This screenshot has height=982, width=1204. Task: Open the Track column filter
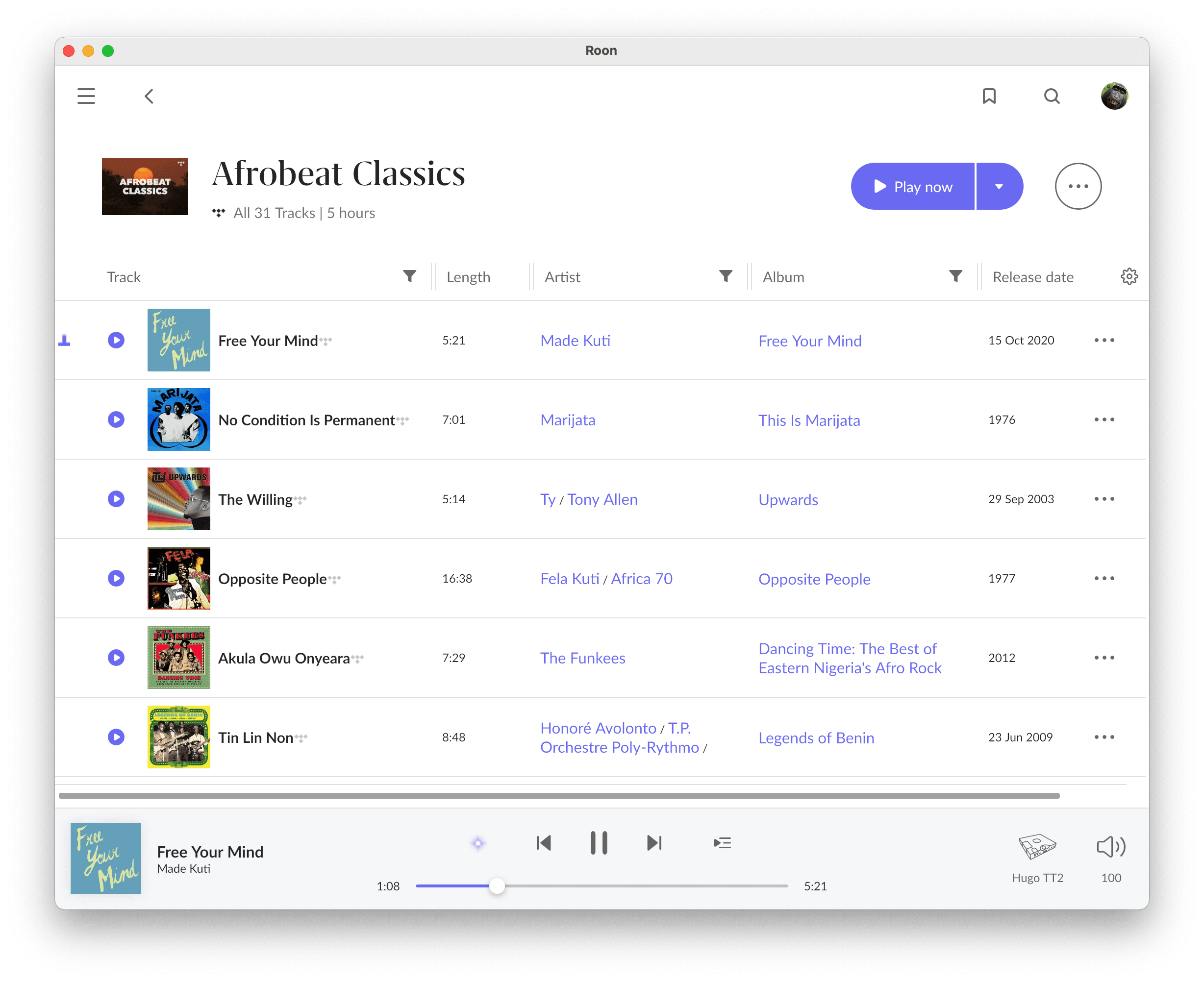[x=410, y=276]
